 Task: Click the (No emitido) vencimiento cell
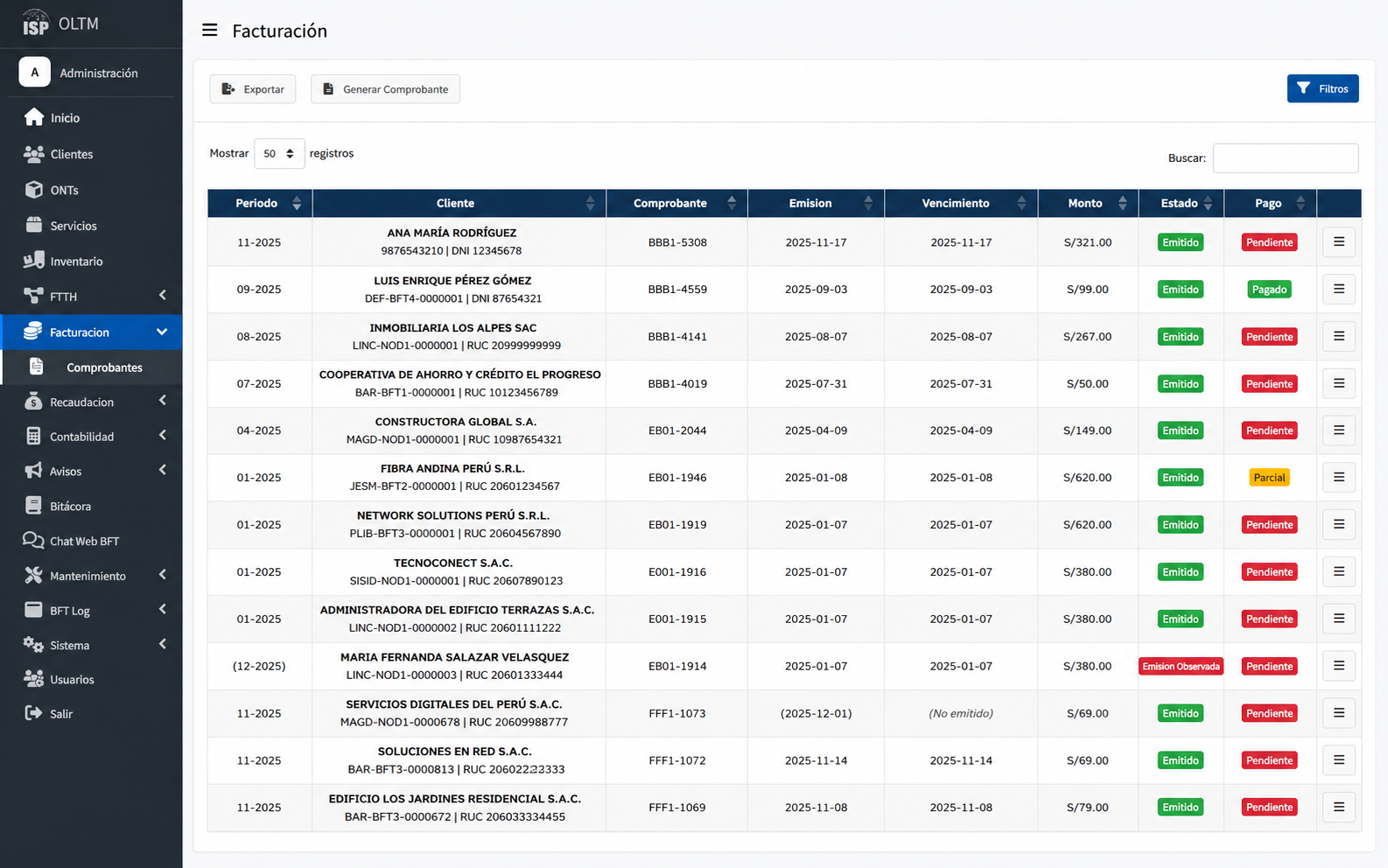961,713
